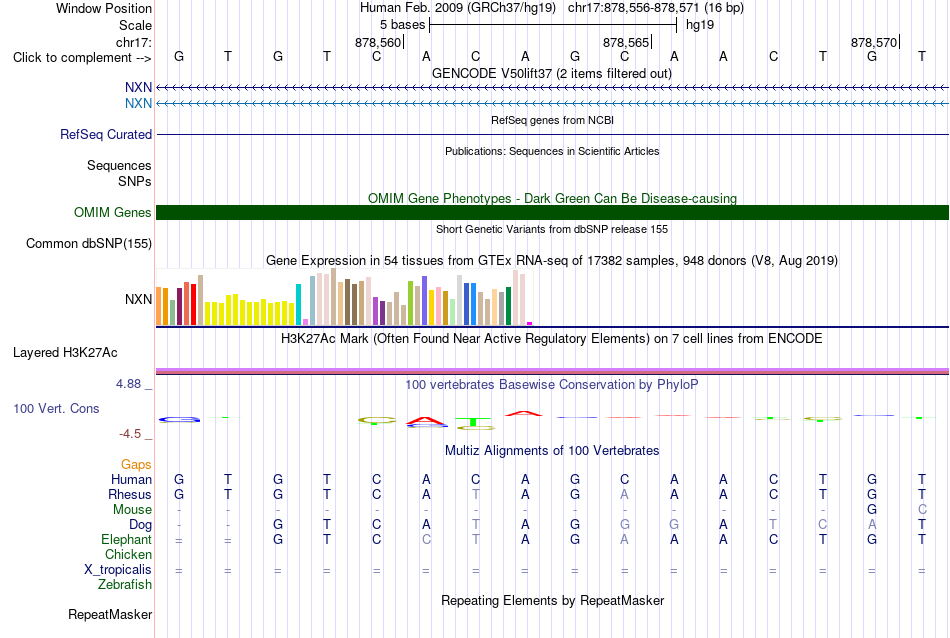Select the Rhesus species label
Screen dimensions: 950x638
(130, 494)
